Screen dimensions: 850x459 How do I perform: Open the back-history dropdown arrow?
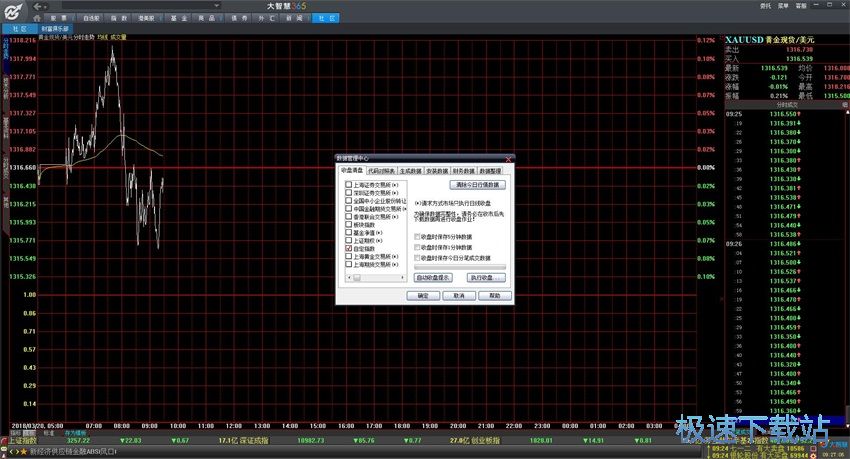[46, 7]
